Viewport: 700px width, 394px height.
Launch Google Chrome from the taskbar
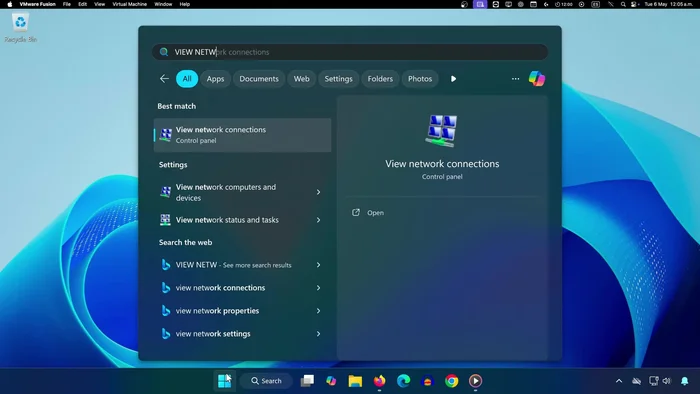[x=451, y=381]
